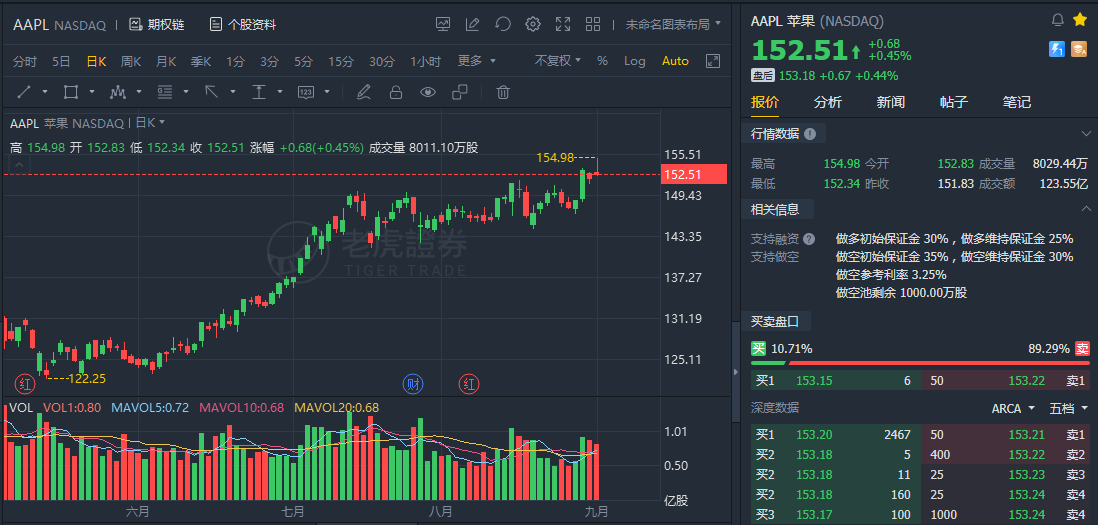
Task: Enter fullscreen chart mode
Action: 563,24
